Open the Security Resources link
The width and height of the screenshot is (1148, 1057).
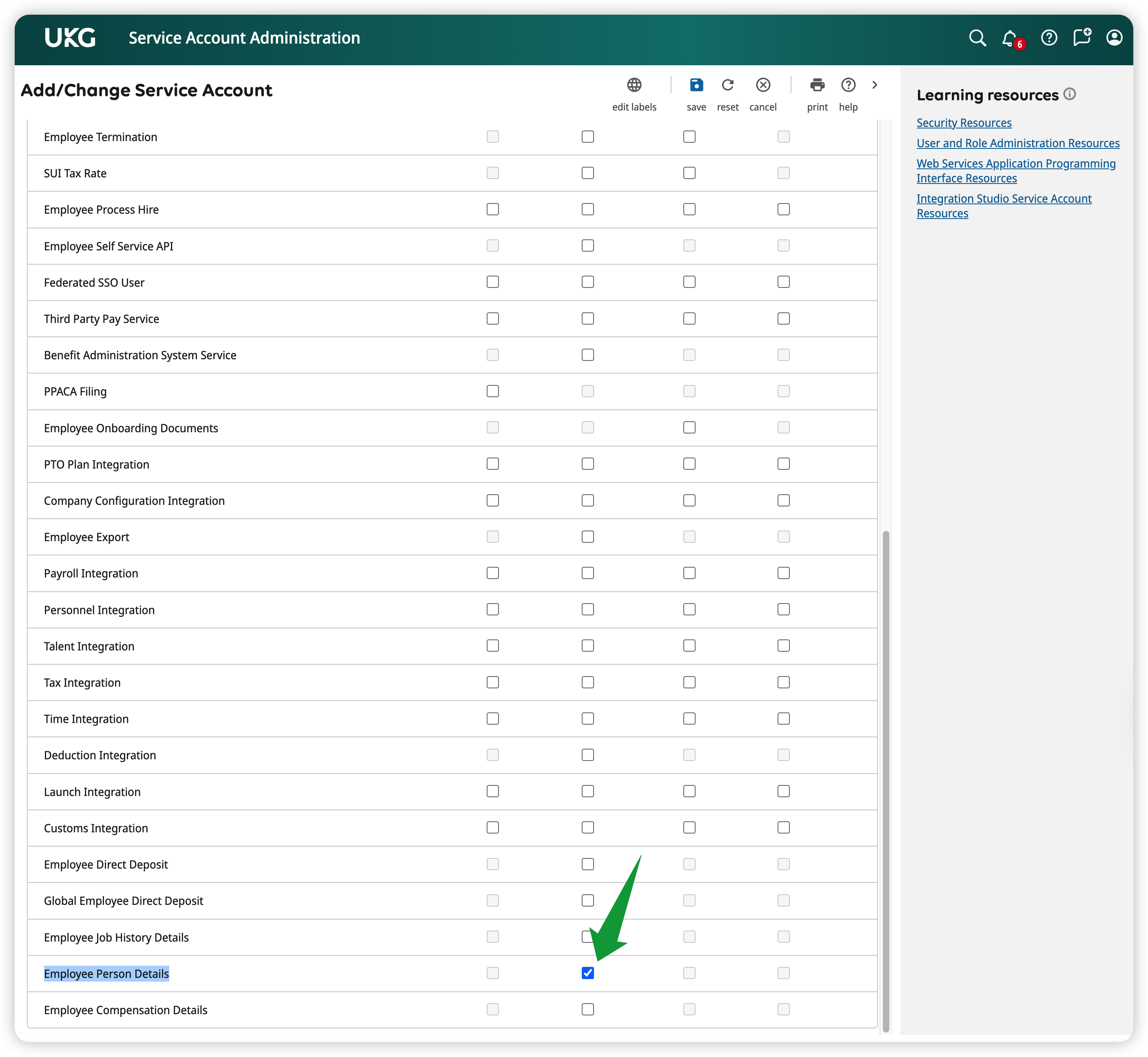[964, 123]
